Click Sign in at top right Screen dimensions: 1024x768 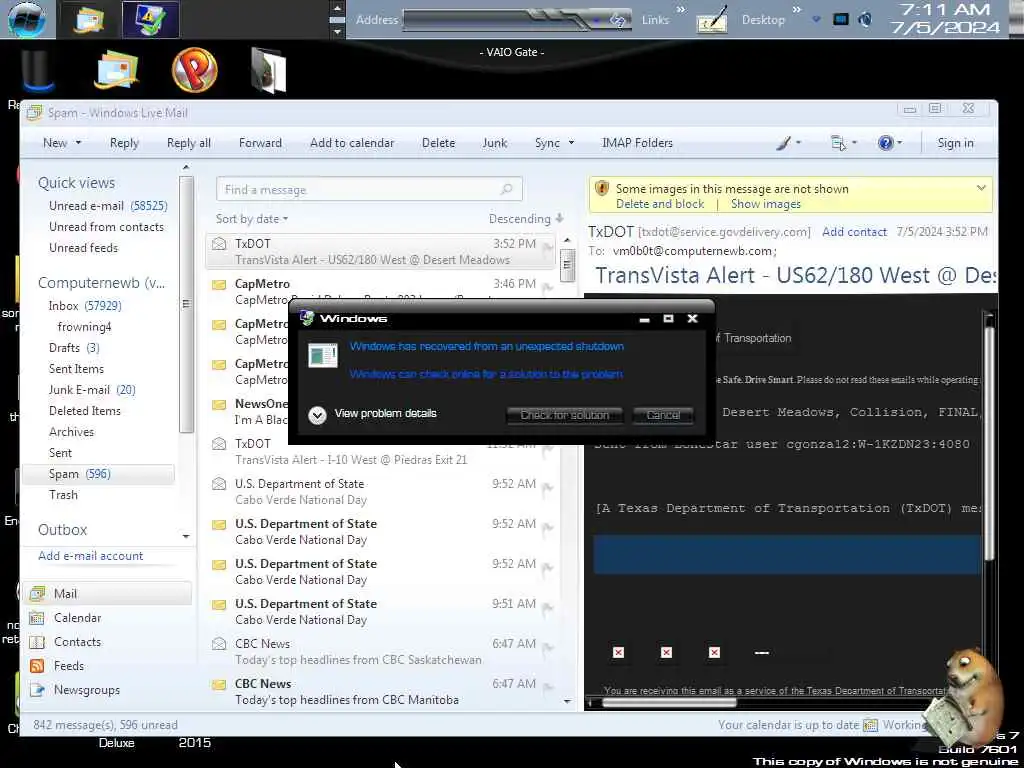(x=955, y=143)
